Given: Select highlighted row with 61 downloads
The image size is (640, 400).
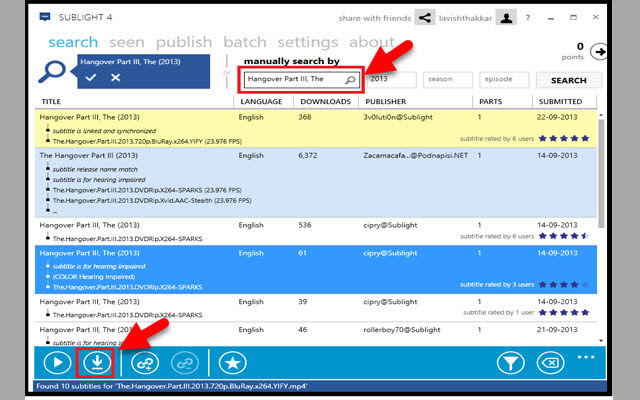Looking at the screenshot, I should click(316, 269).
